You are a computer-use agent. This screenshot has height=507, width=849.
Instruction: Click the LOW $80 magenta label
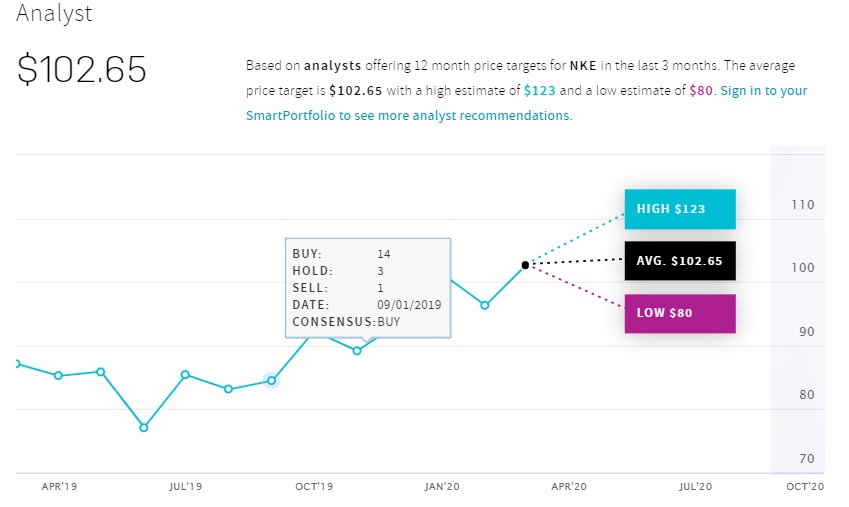(x=680, y=313)
